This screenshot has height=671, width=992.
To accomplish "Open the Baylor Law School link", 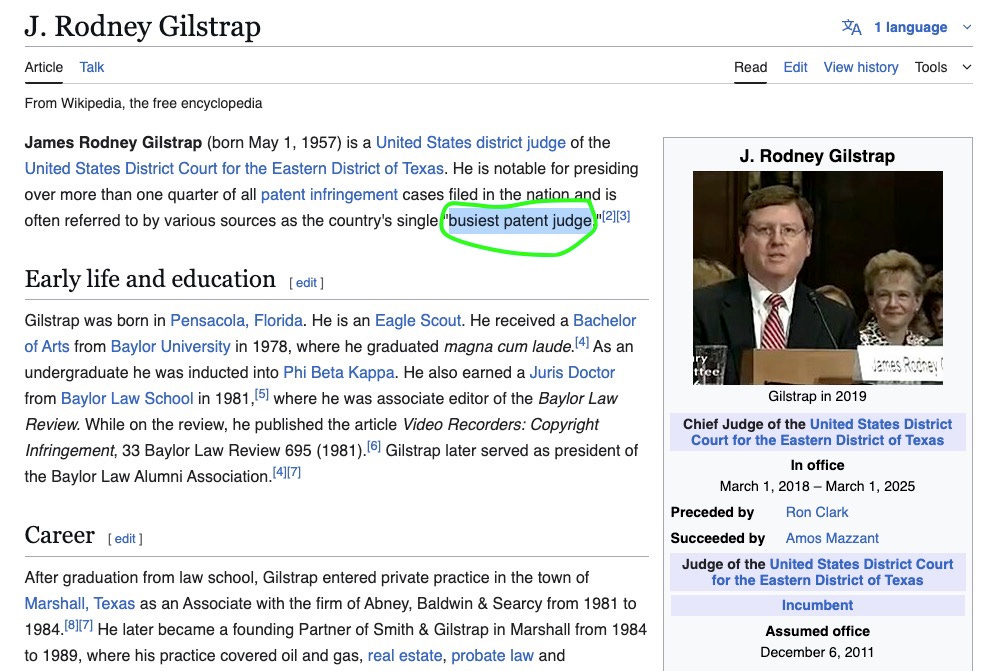I will (x=127, y=398).
